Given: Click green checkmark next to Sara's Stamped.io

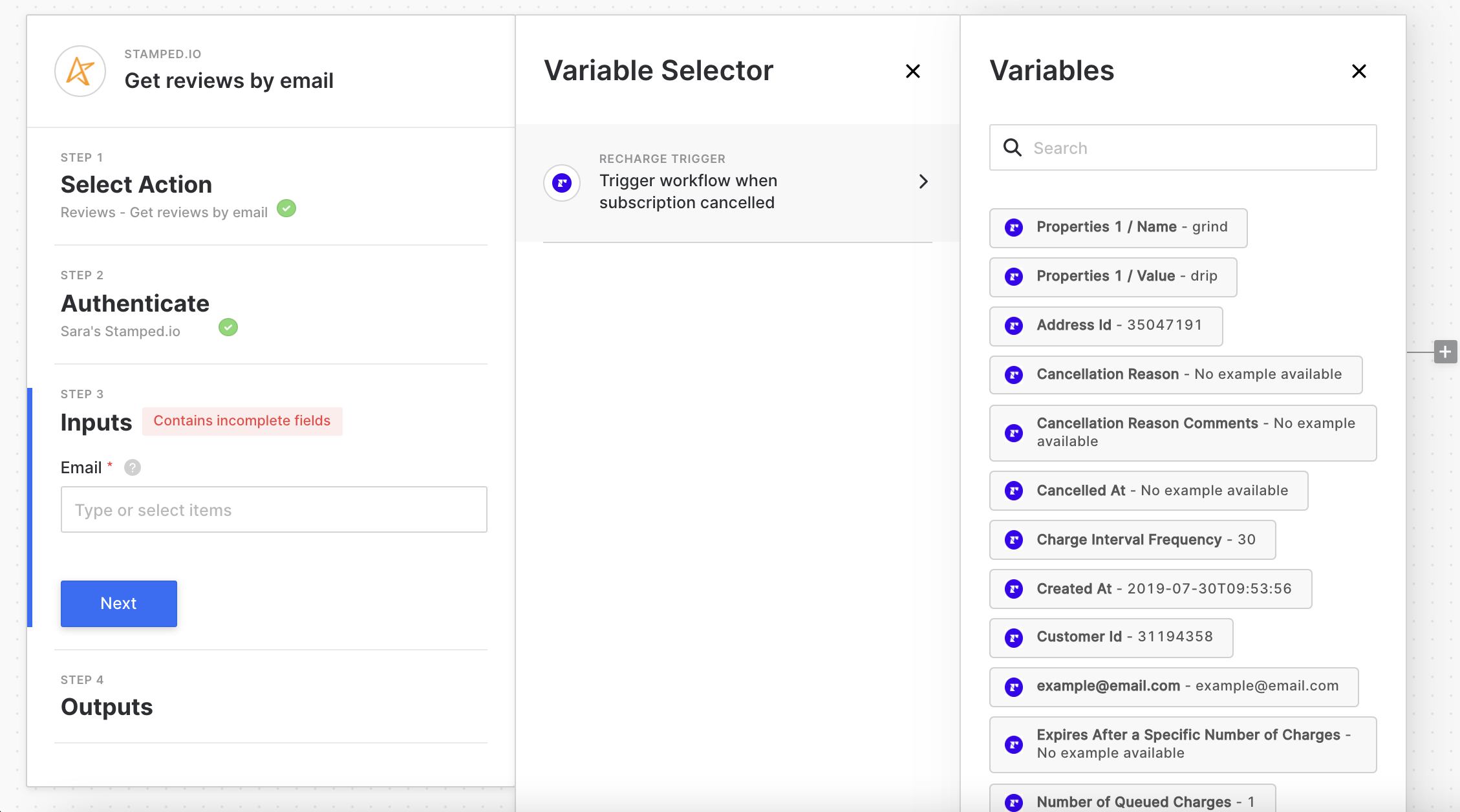Looking at the screenshot, I should pos(228,328).
